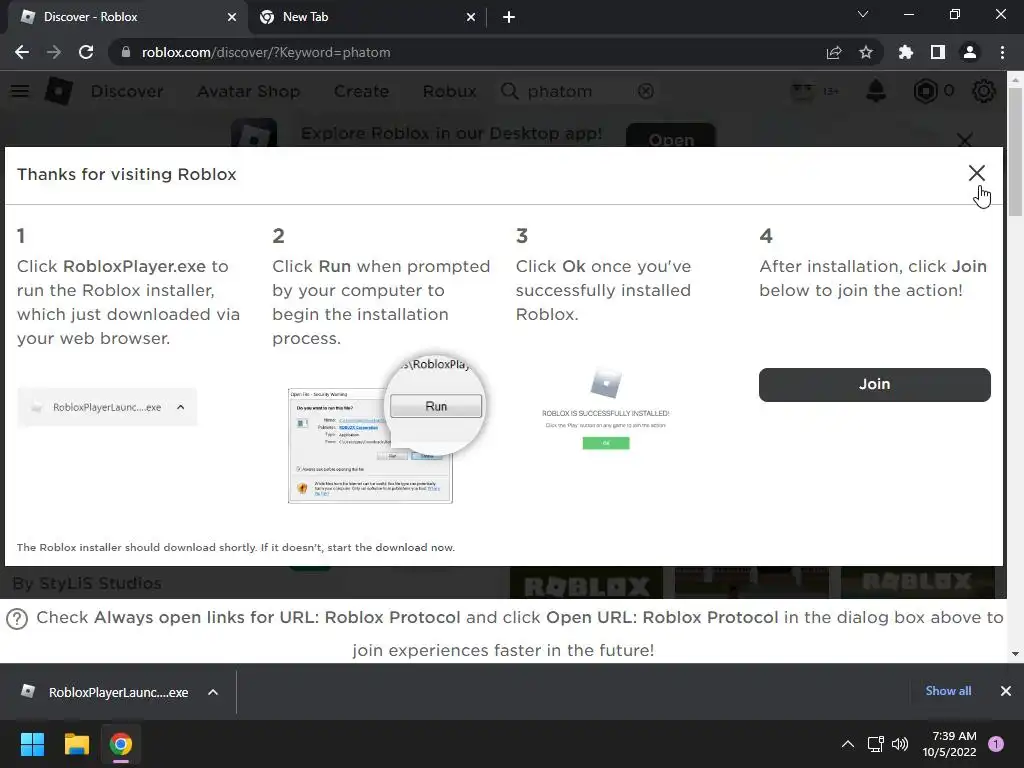
Task: Open Discover menu item
Action: (x=127, y=91)
